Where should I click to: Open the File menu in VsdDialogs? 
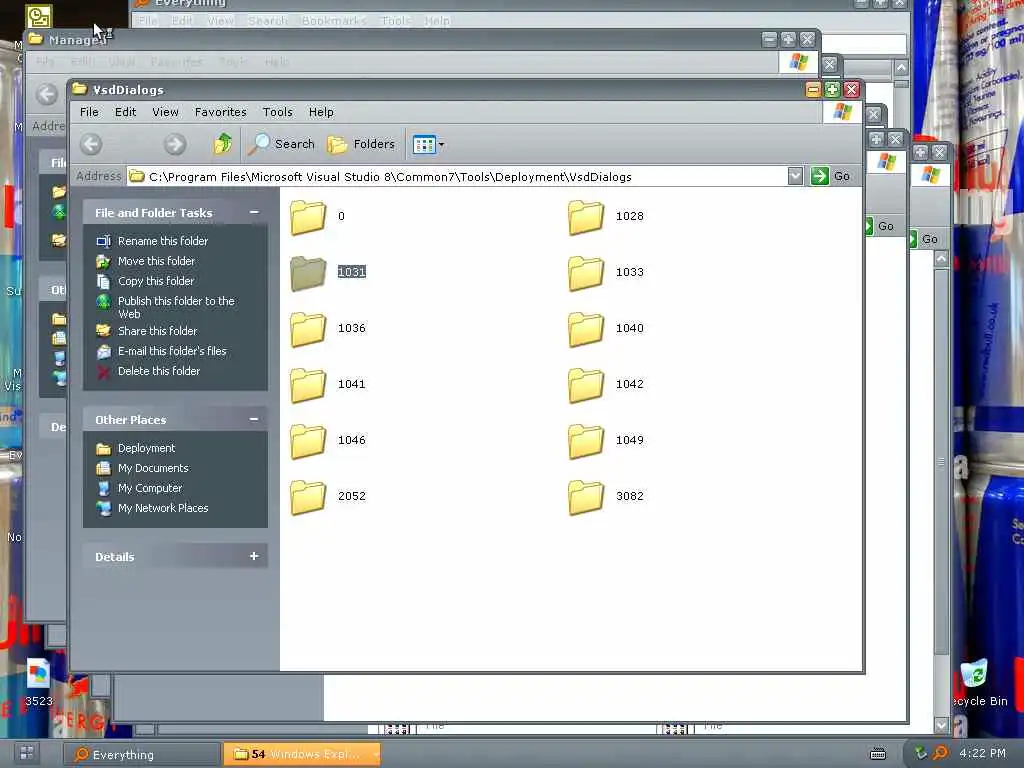(89, 112)
